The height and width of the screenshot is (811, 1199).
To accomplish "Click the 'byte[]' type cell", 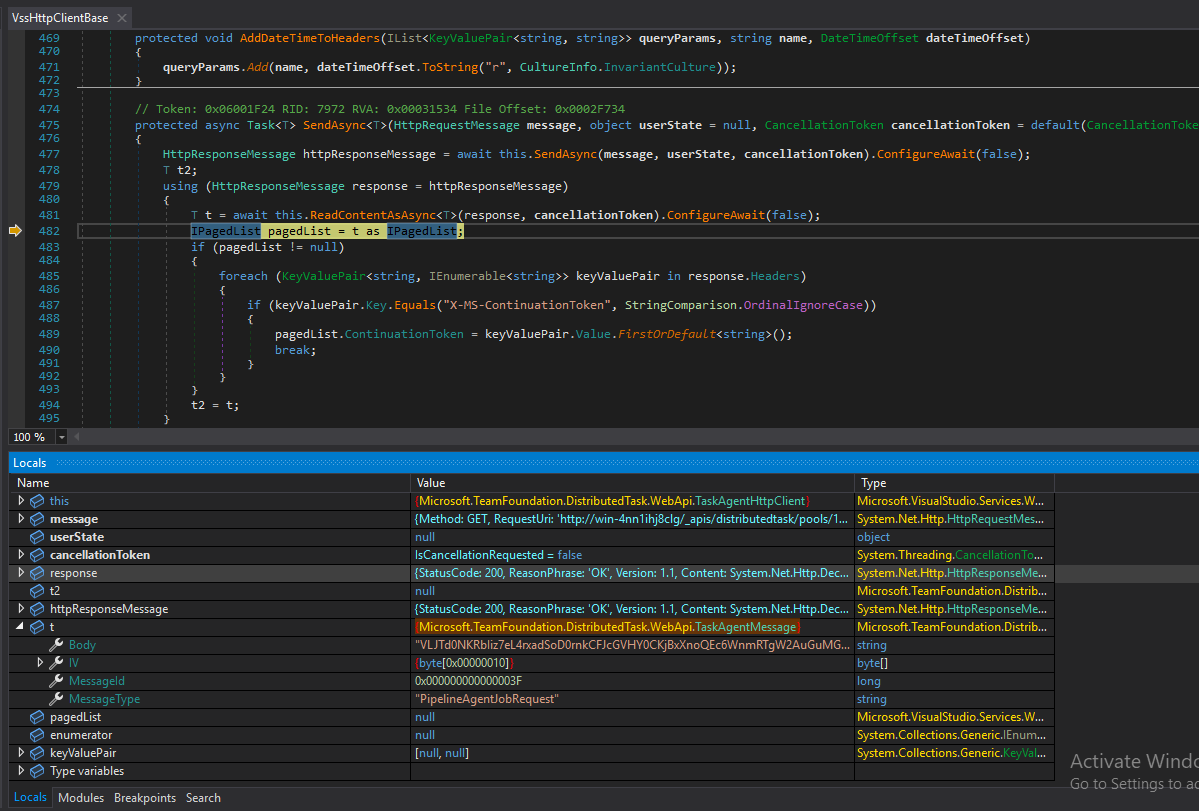I will [x=872, y=663].
